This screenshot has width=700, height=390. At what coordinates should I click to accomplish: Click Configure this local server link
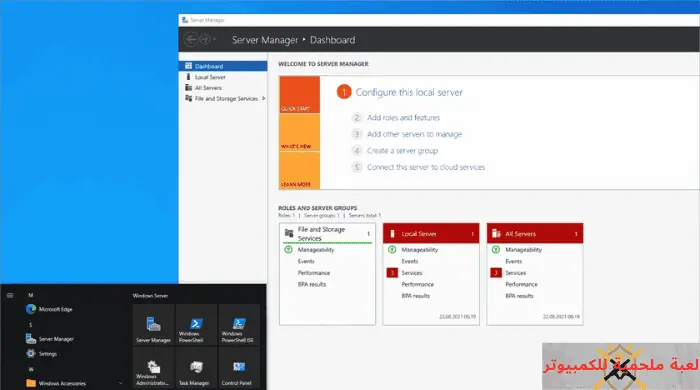tap(409, 92)
